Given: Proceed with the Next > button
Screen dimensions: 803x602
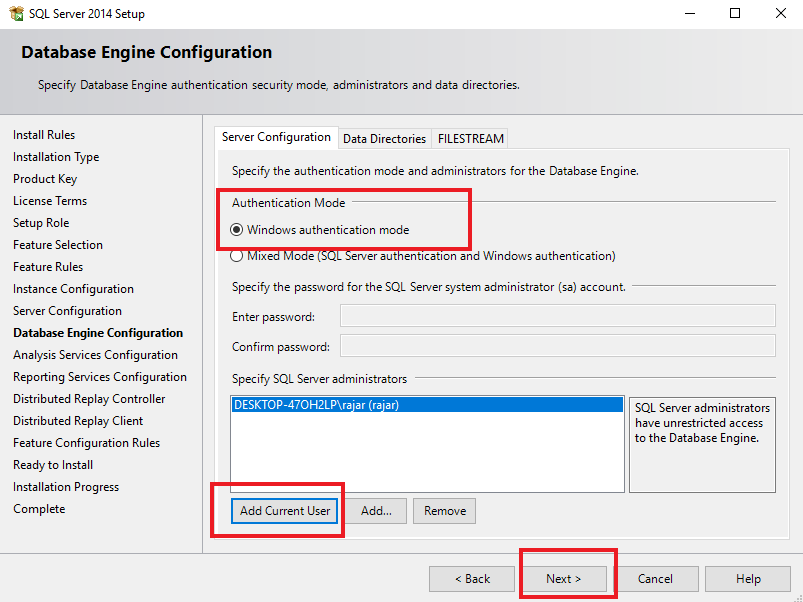Looking at the screenshot, I should 563,579.
